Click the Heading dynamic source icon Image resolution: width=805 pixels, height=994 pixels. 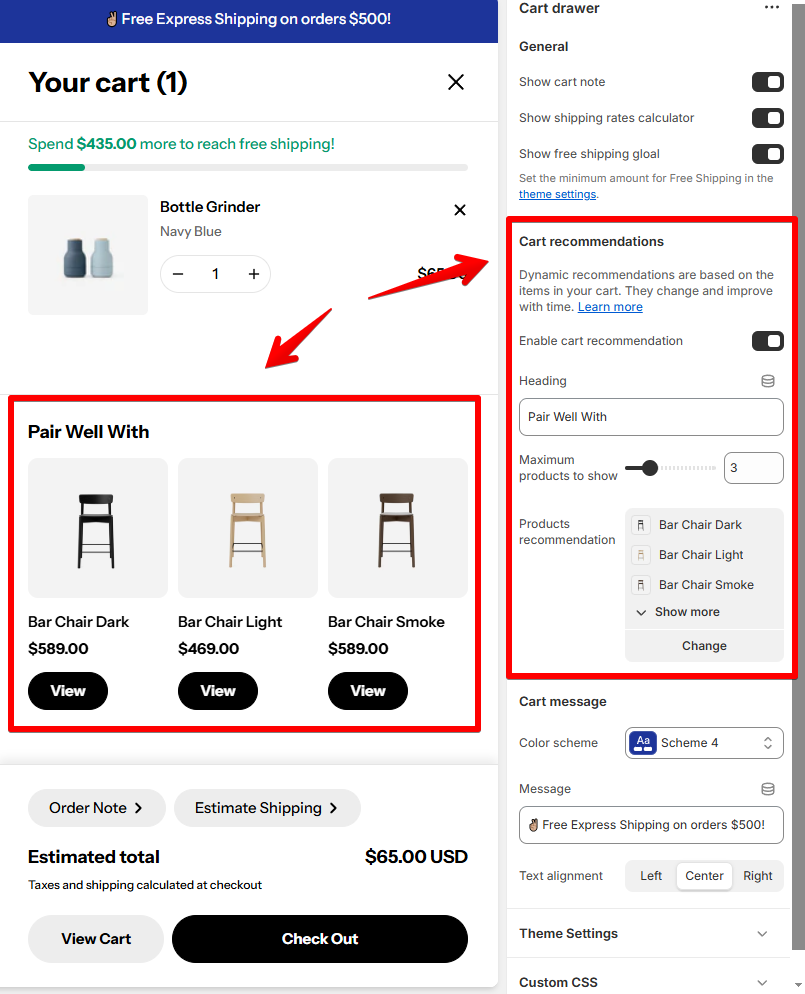(x=768, y=381)
